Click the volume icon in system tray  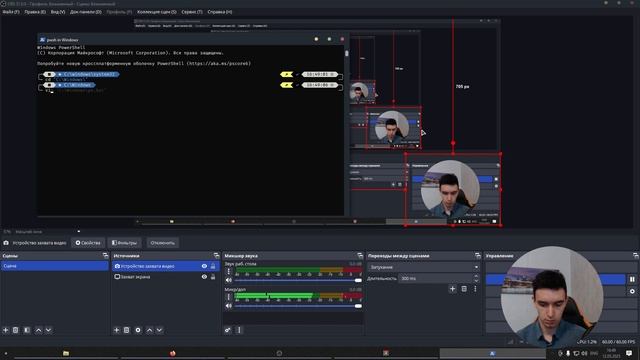click(584, 353)
